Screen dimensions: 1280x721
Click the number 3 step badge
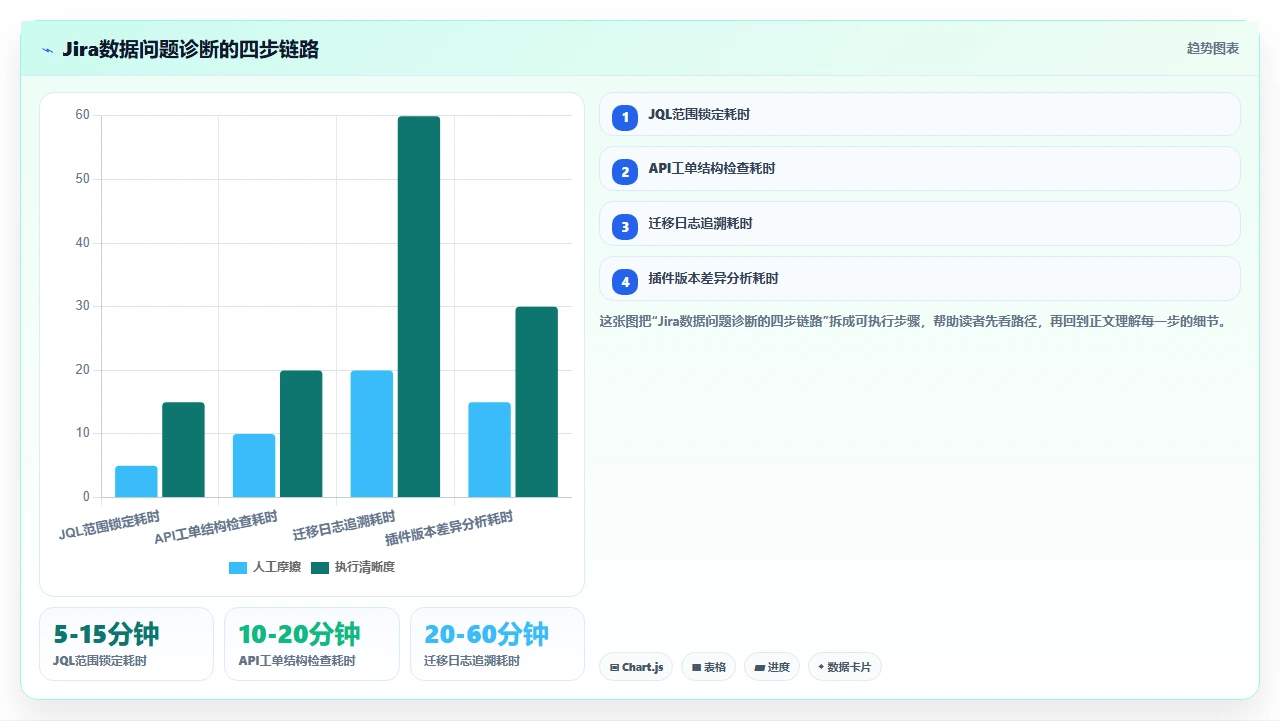pos(625,227)
